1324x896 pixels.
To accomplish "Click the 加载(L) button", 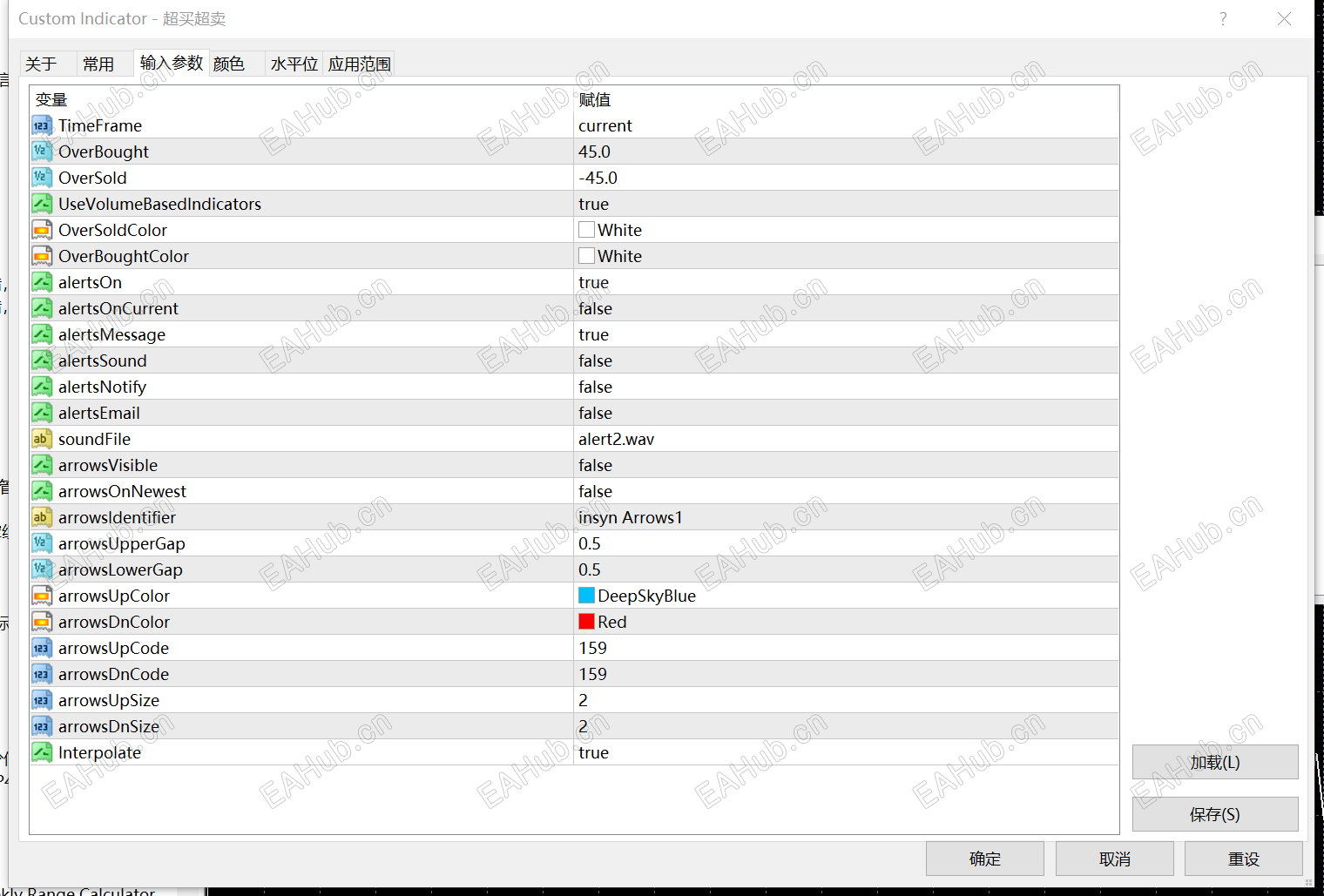I will click(x=1215, y=761).
